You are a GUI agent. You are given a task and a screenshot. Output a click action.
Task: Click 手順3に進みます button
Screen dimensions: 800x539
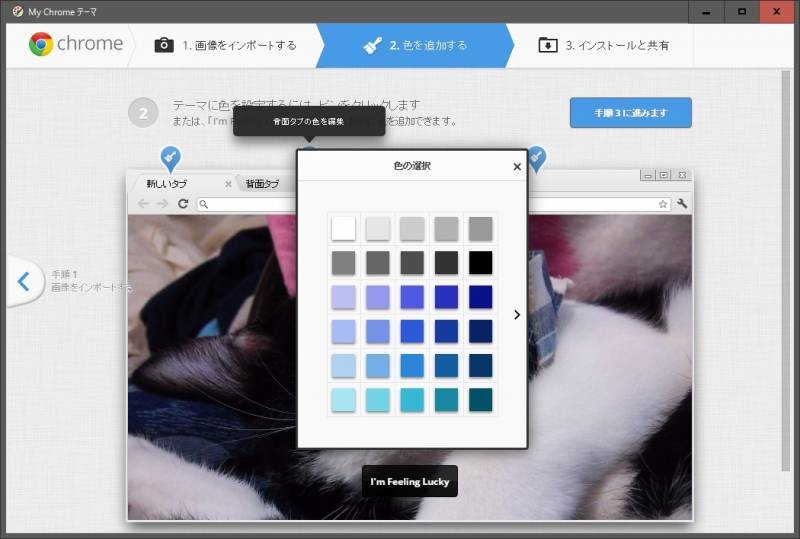pos(631,113)
